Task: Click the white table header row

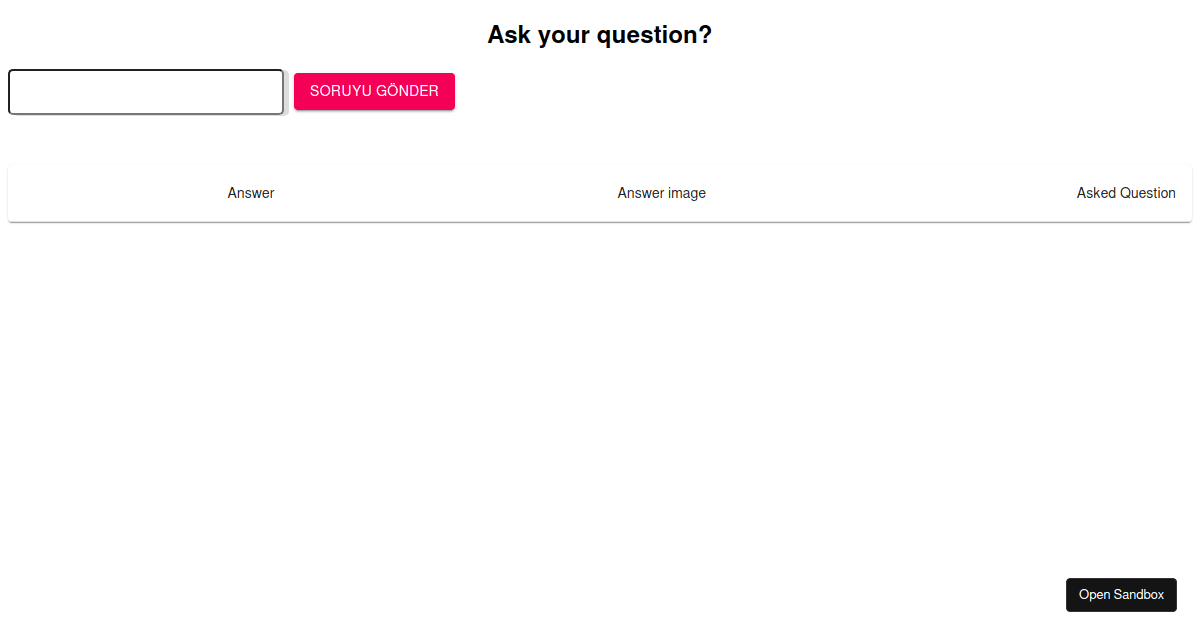Action: [x=600, y=193]
